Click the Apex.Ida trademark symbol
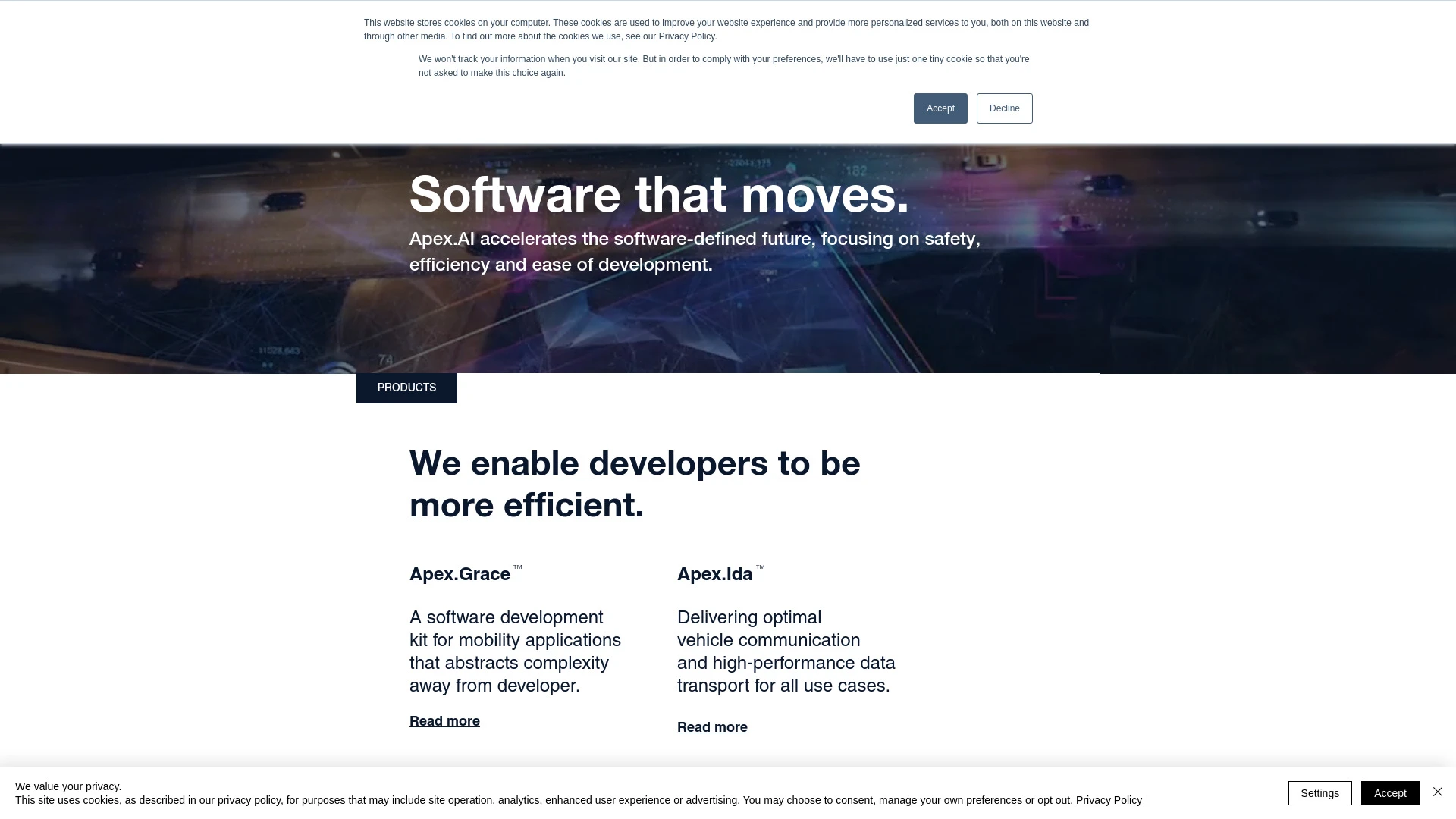 [761, 567]
